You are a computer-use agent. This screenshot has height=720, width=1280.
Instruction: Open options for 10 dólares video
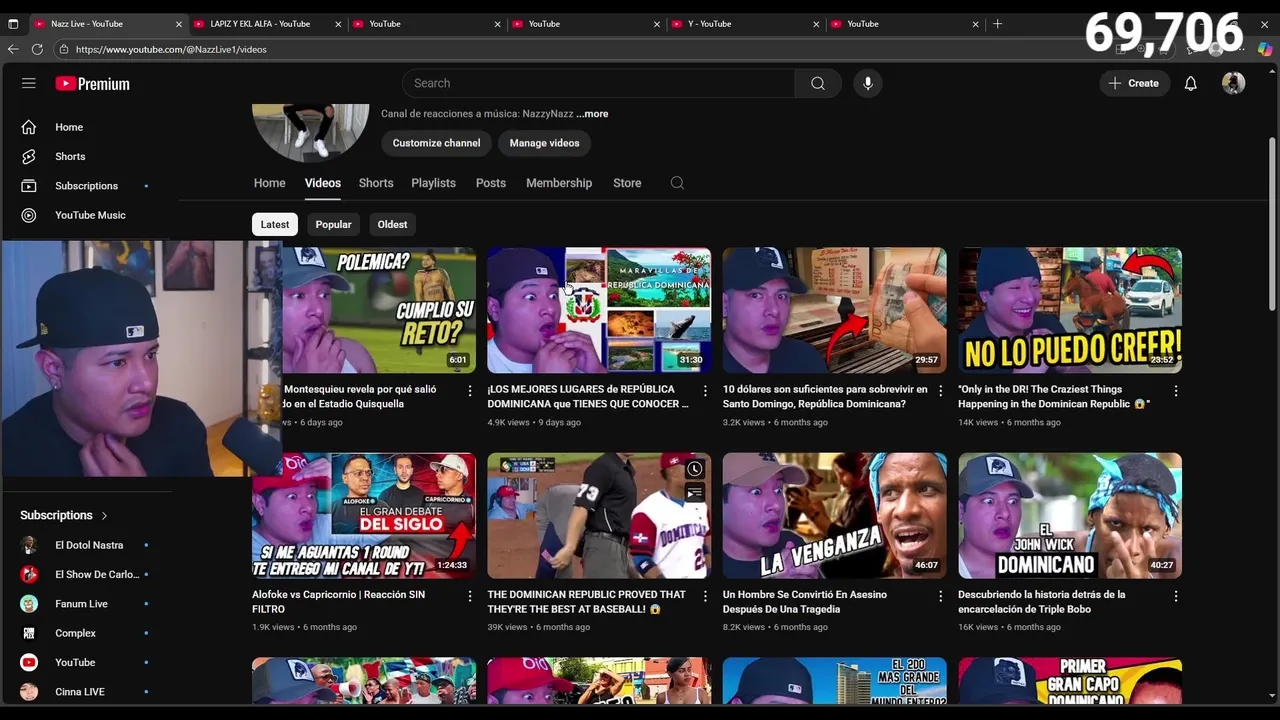pos(940,391)
